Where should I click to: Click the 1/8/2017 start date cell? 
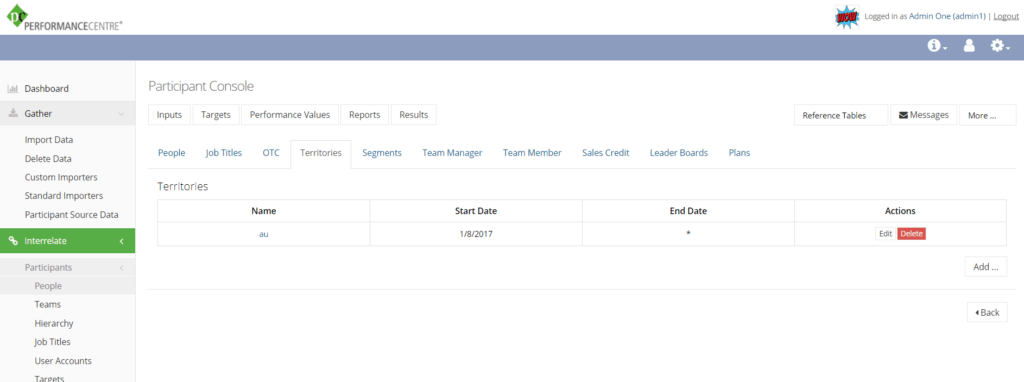coord(476,234)
